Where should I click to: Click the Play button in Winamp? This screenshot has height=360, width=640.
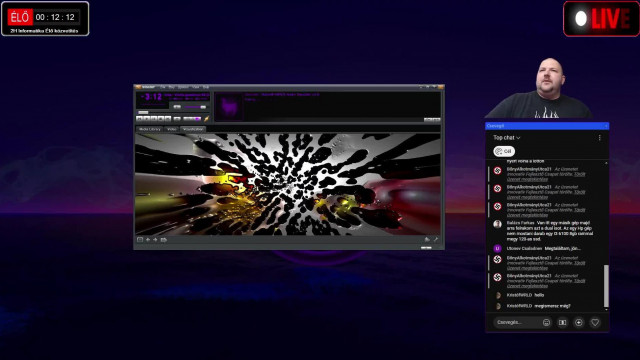tap(147, 118)
